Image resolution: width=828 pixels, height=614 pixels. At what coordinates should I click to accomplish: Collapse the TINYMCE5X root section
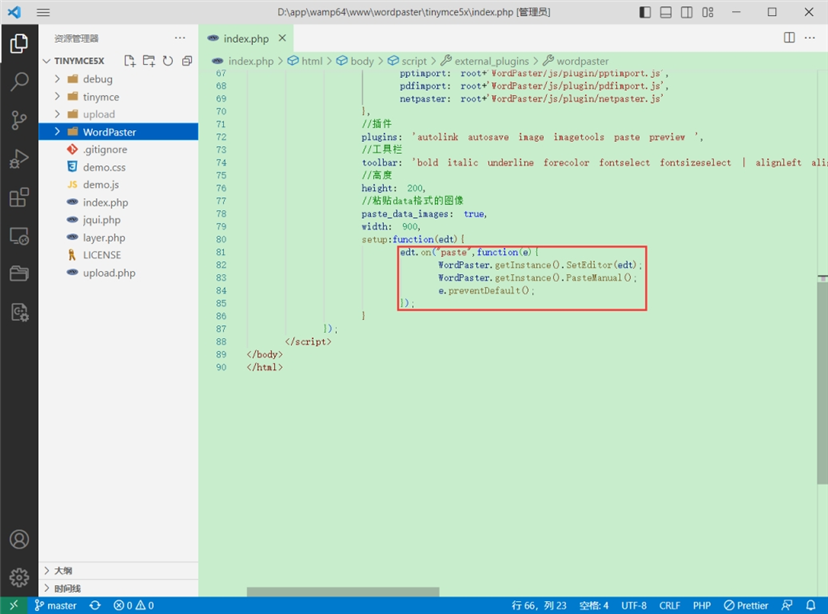pyautogui.click(x=47, y=61)
